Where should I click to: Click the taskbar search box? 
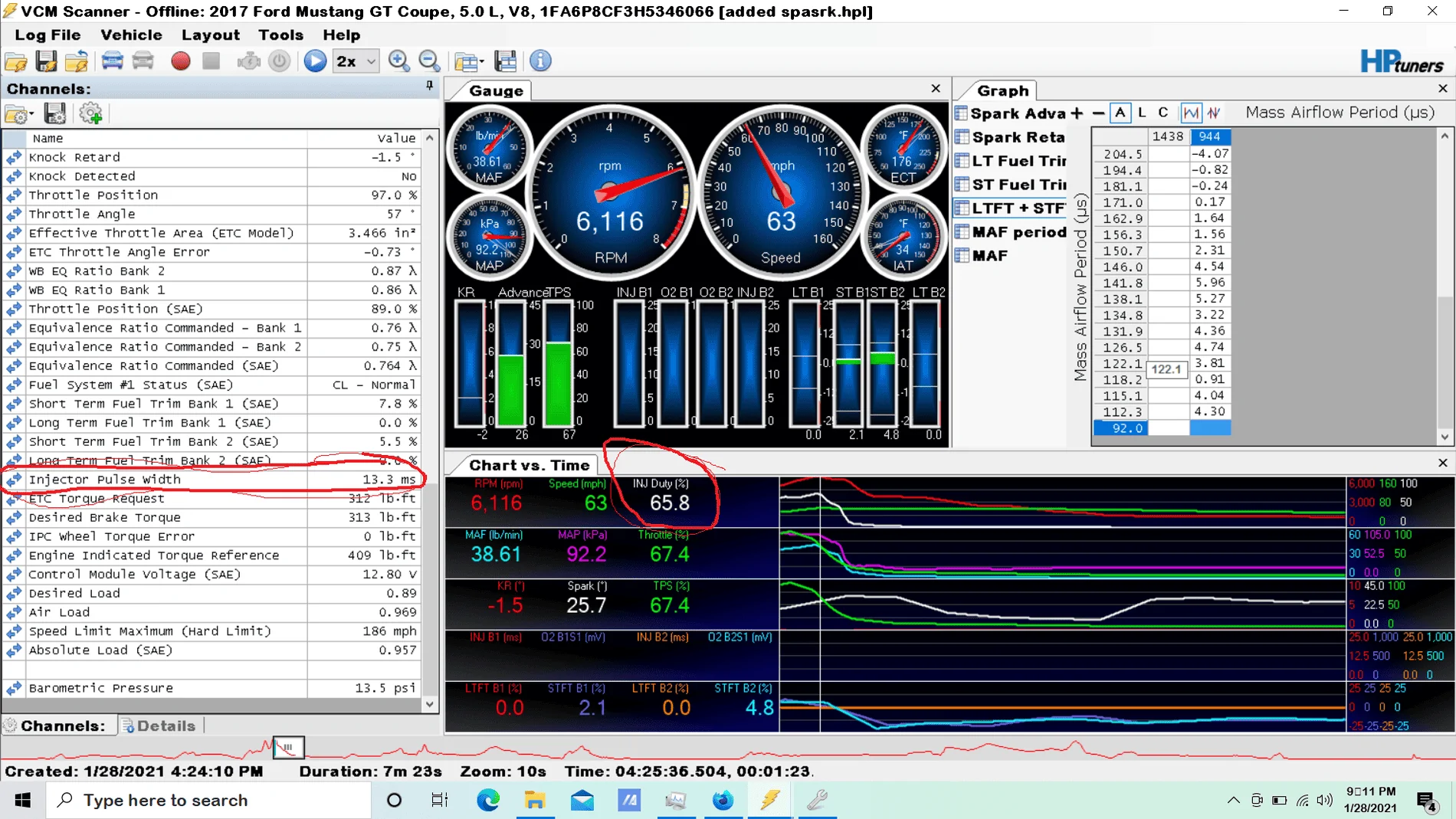(x=209, y=801)
